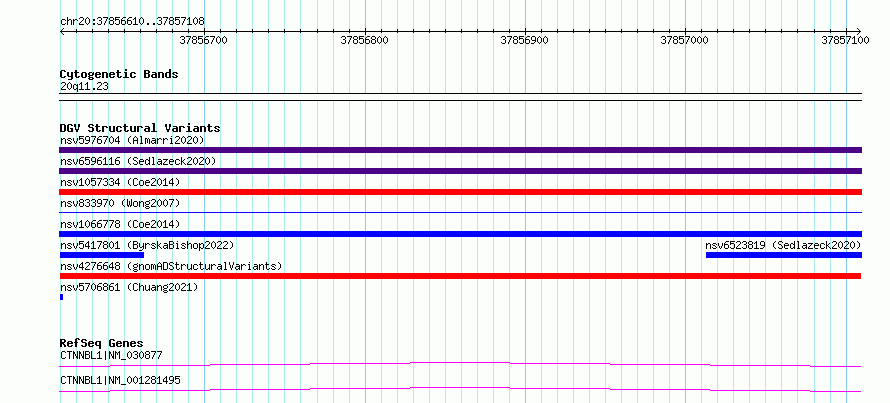Viewport: 890px width, 403px height.
Task: Open the nsv5417801 (ByrskaBishop2022) label
Action: click(x=147, y=245)
